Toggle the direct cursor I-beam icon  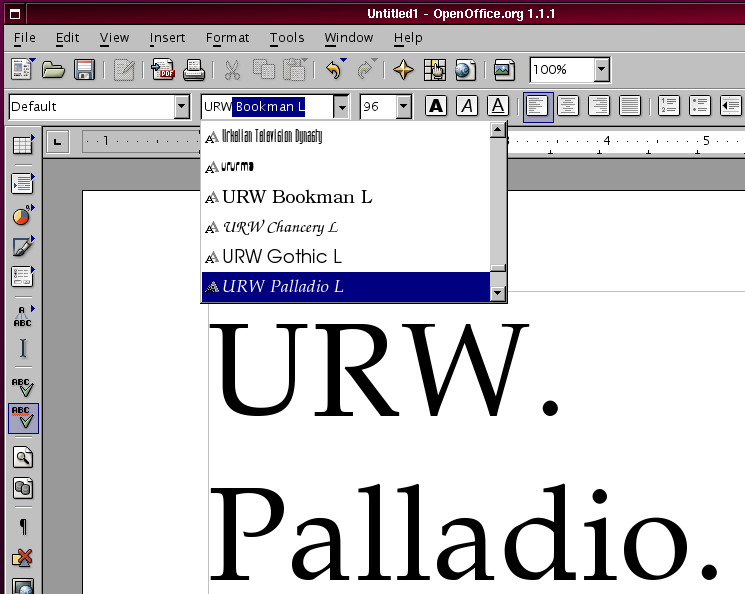23,348
